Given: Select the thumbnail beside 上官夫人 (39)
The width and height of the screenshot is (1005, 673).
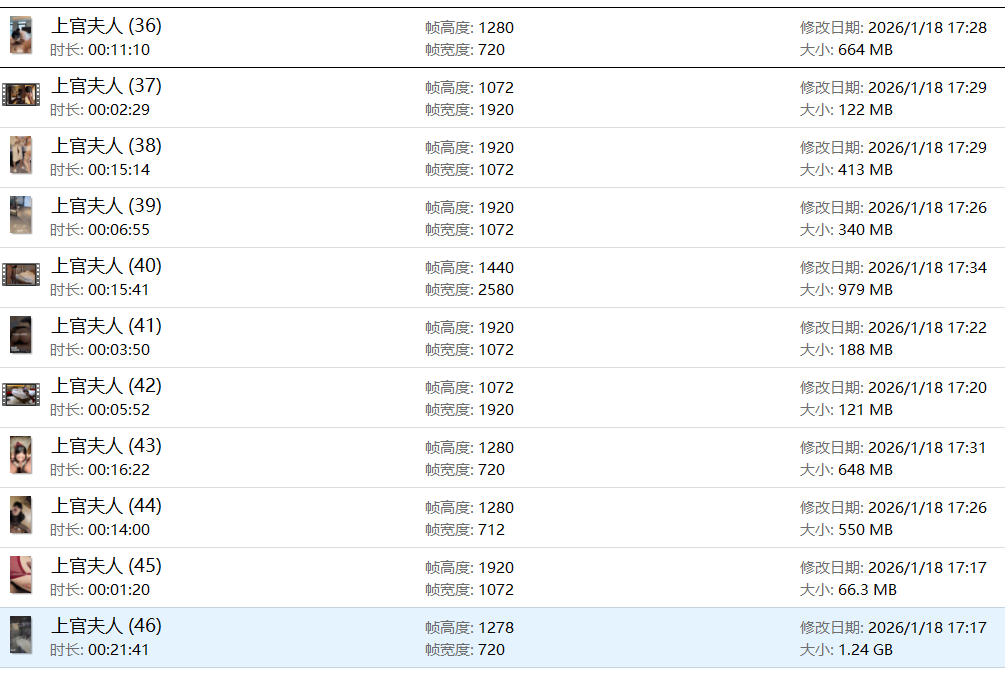Looking at the screenshot, I should 21,215.
